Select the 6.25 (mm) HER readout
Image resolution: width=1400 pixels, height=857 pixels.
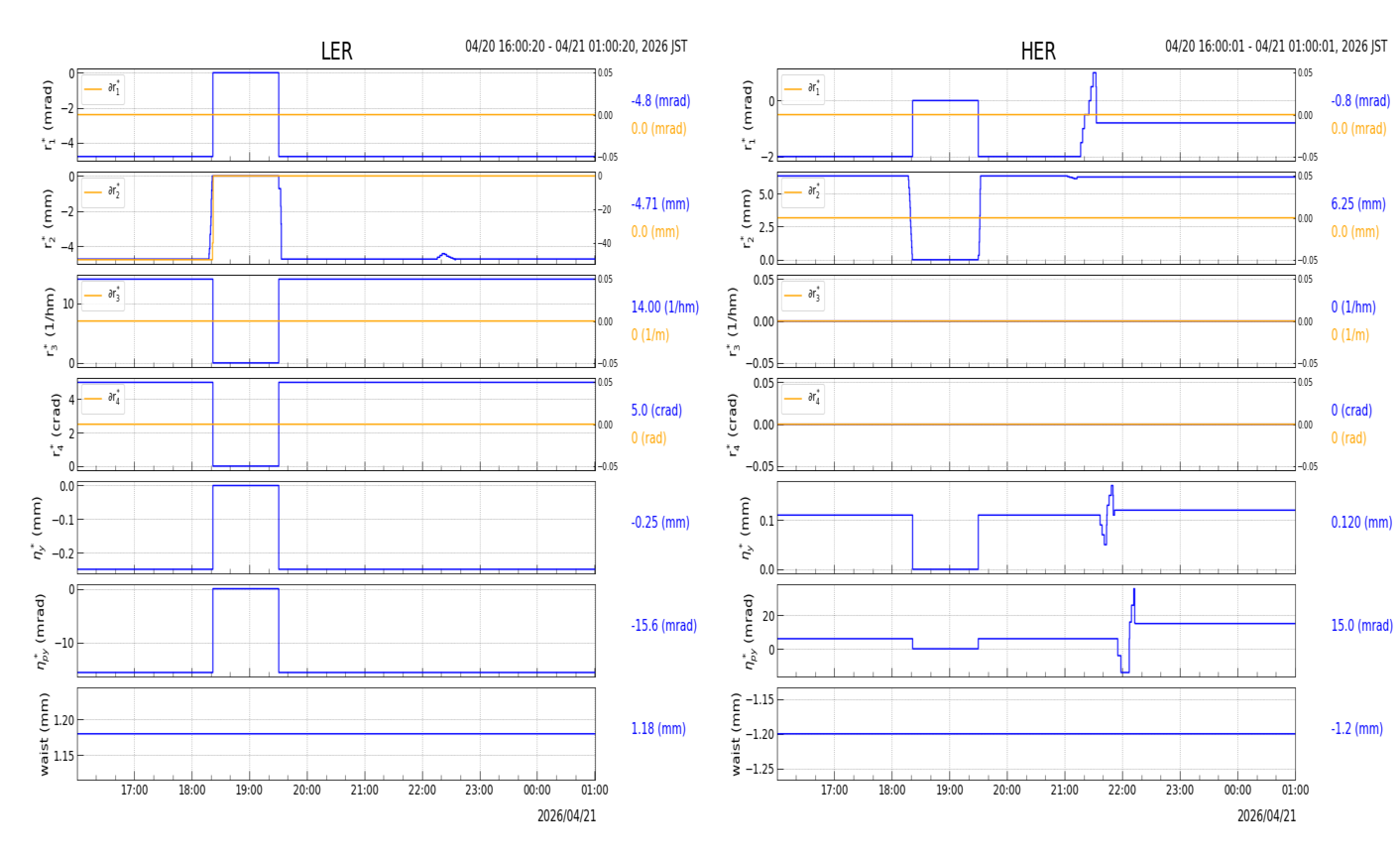pos(1358,204)
